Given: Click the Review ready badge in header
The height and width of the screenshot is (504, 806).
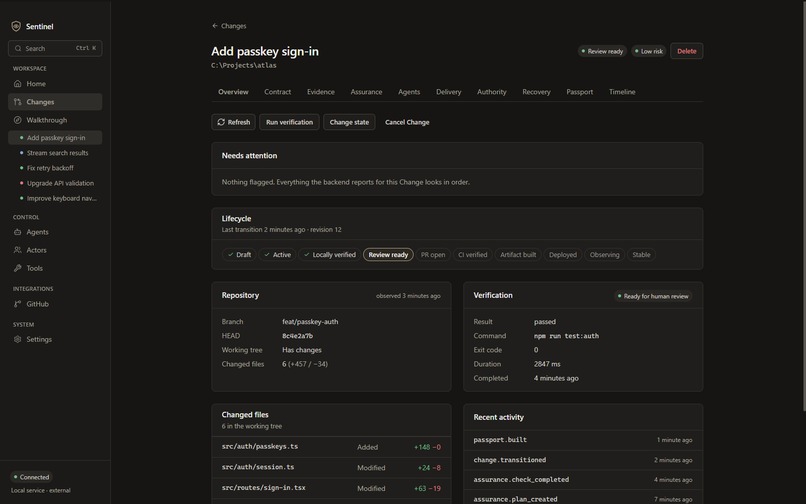Looking at the screenshot, I should [x=602, y=51].
